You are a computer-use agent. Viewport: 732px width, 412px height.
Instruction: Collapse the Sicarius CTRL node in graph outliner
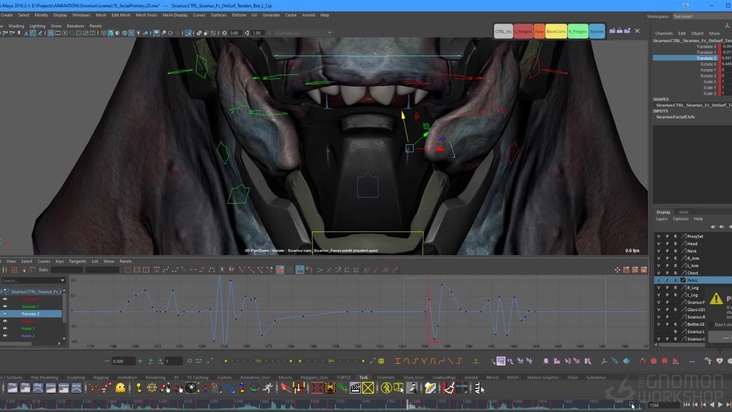pyautogui.click(x=2, y=292)
